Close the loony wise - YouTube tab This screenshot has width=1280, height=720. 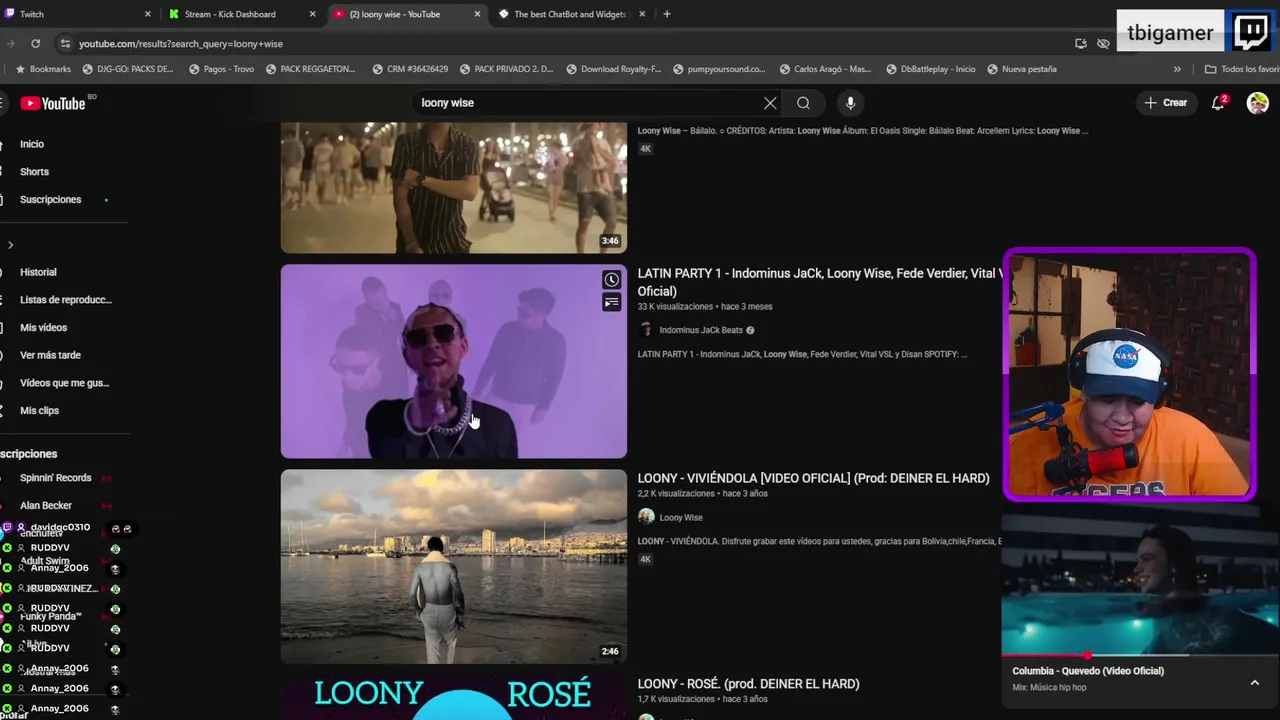(x=477, y=14)
